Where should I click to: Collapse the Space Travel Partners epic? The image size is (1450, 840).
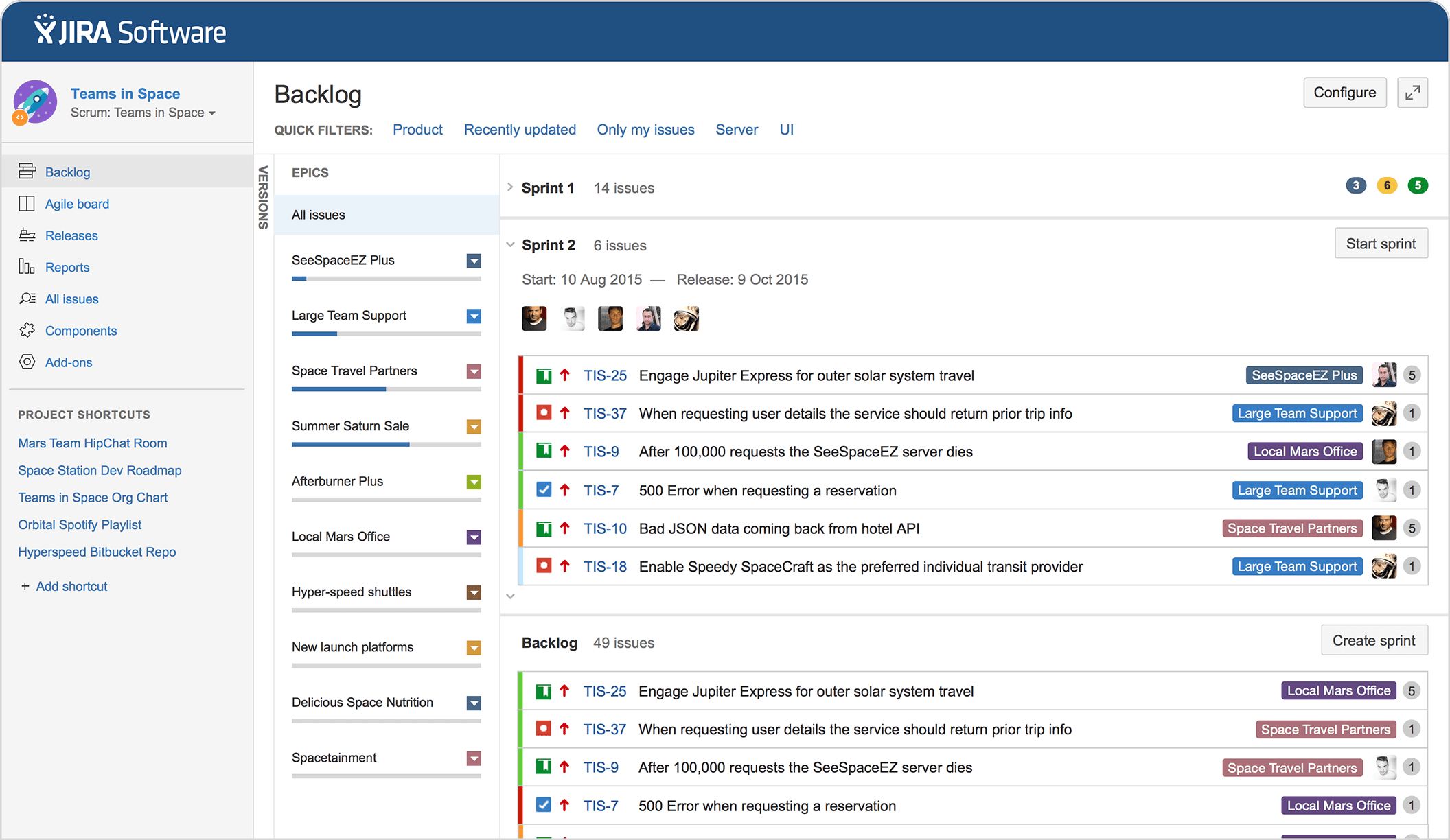click(475, 371)
